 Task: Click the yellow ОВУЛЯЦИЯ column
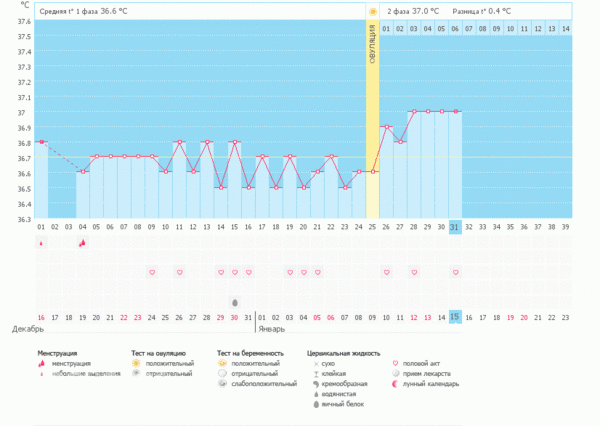372,120
